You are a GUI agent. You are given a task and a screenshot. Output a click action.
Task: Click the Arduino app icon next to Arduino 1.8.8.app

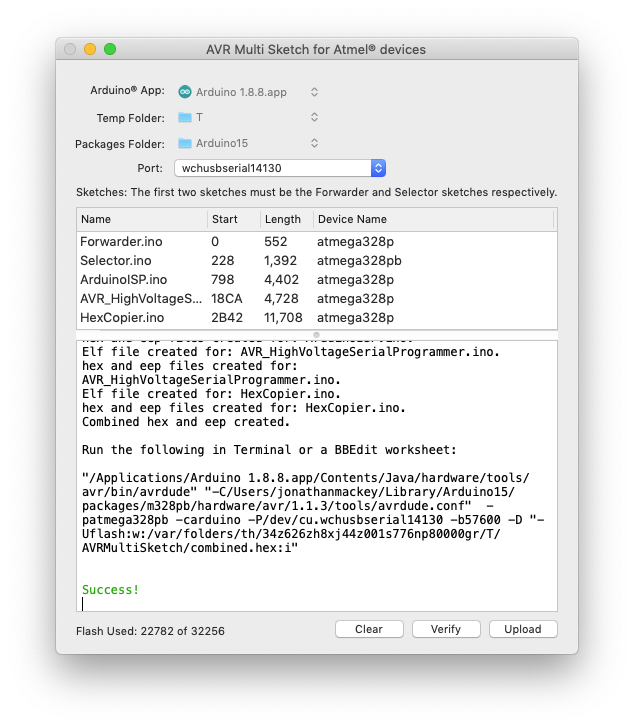[185, 92]
